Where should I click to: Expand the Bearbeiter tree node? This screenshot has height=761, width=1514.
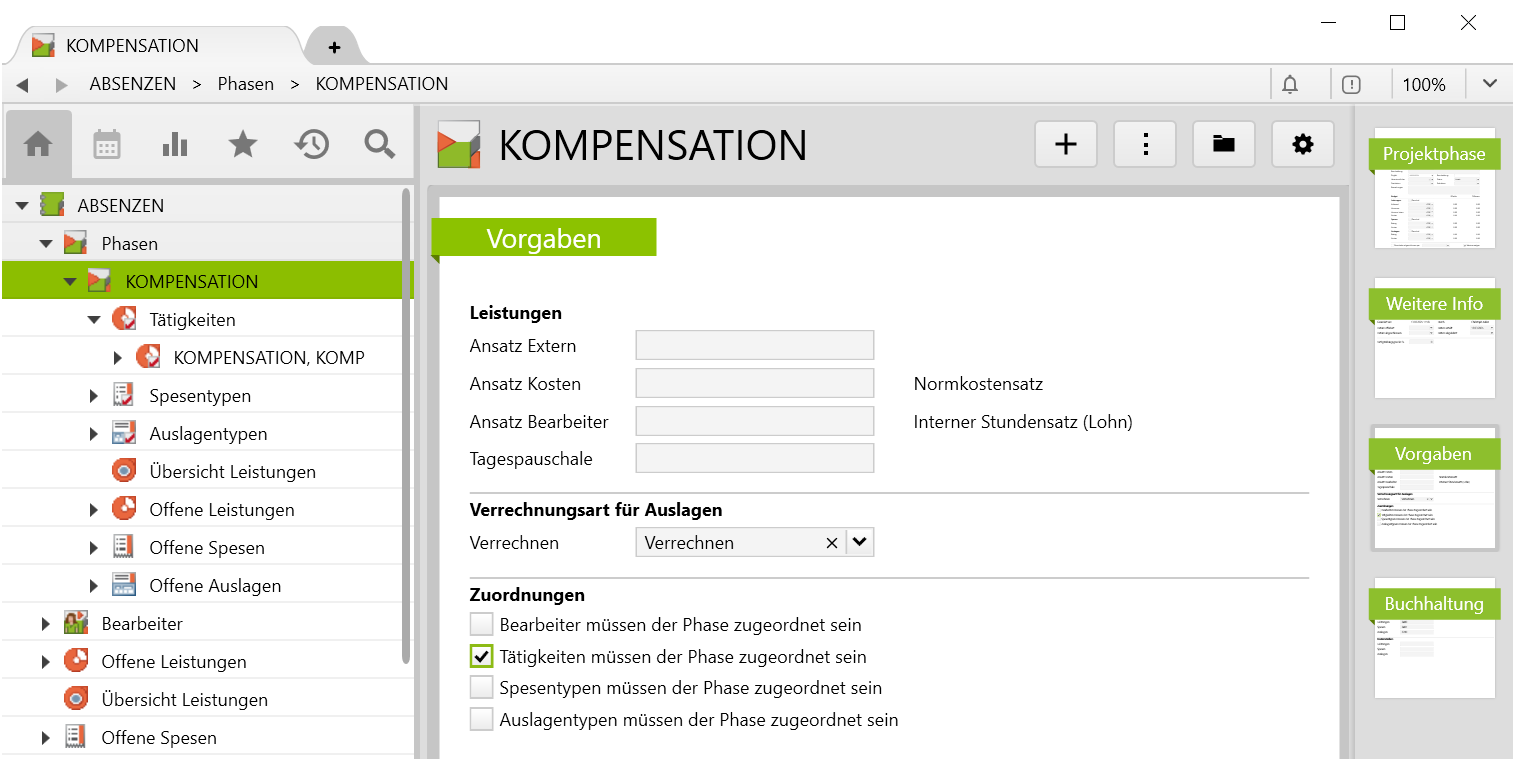point(45,623)
